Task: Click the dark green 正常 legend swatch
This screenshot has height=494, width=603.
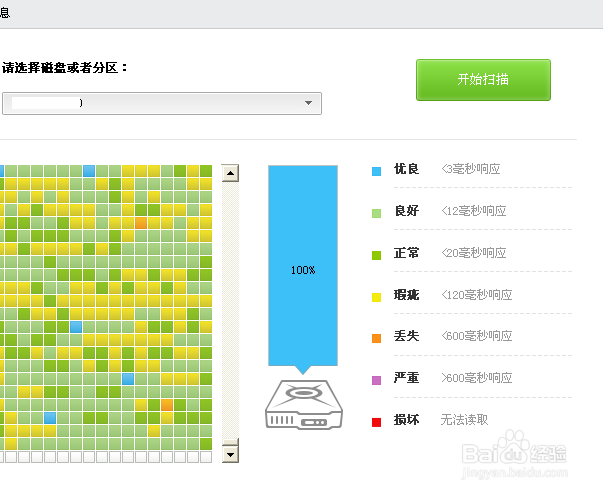Action: tap(376, 255)
